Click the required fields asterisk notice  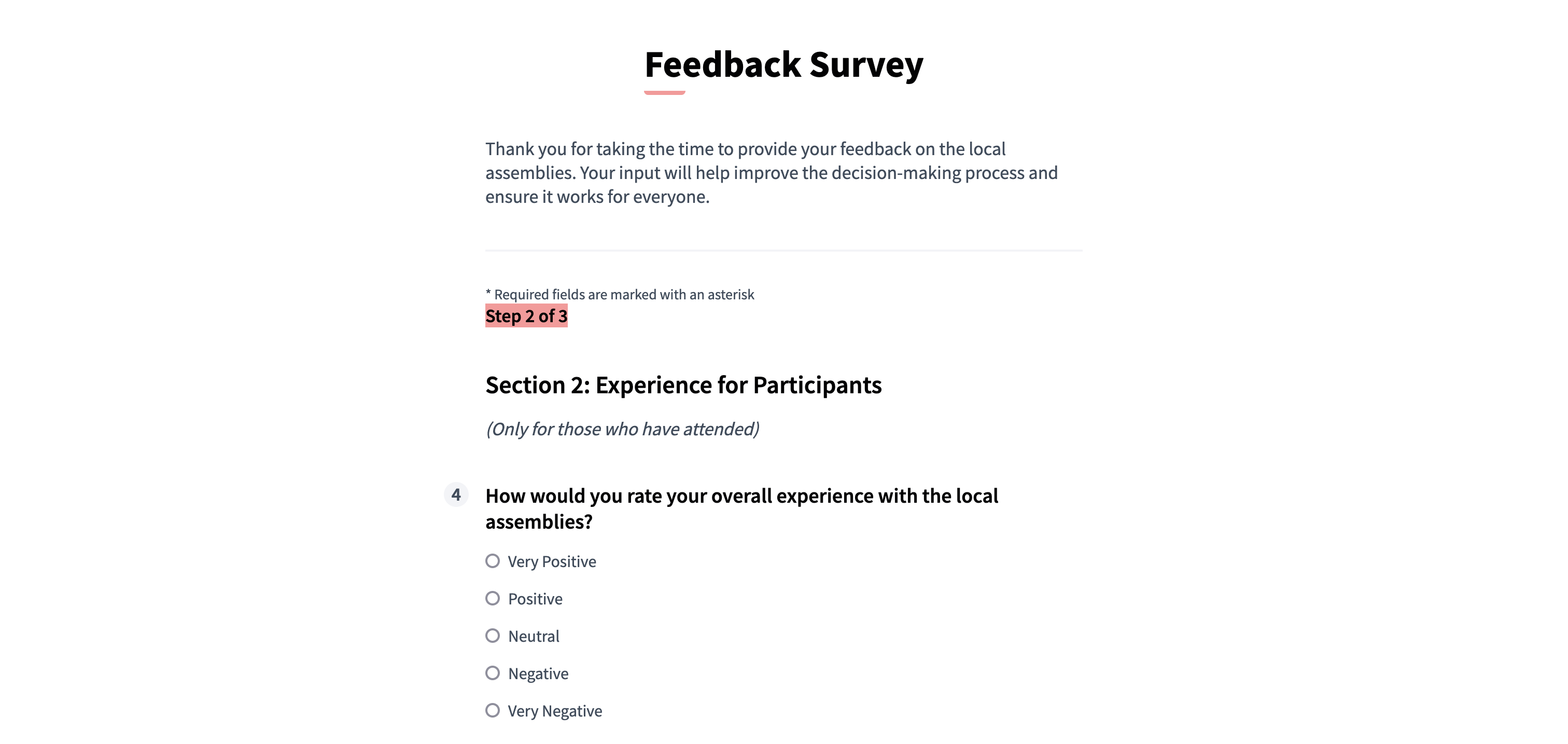click(620, 295)
